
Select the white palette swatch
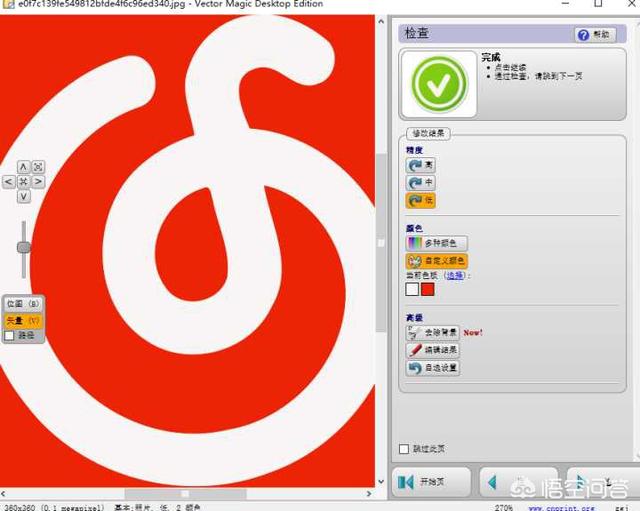click(412, 289)
